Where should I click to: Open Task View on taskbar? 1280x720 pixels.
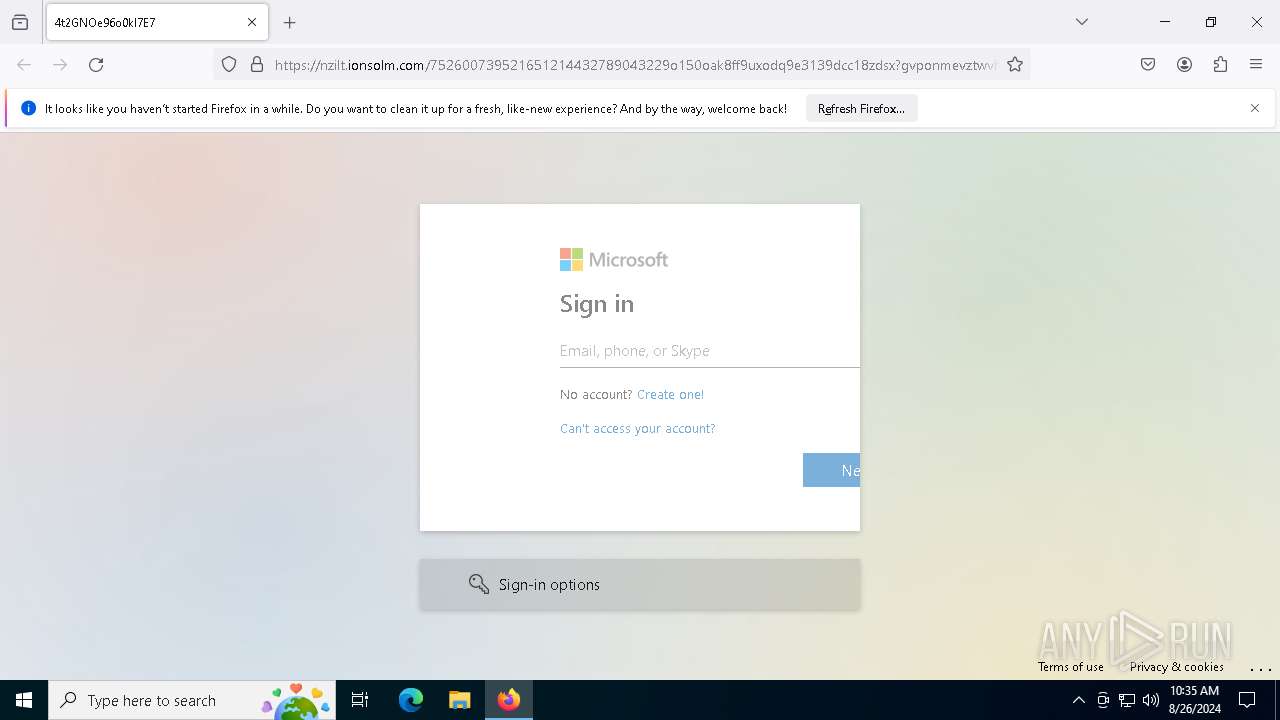[x=360, y=700]
